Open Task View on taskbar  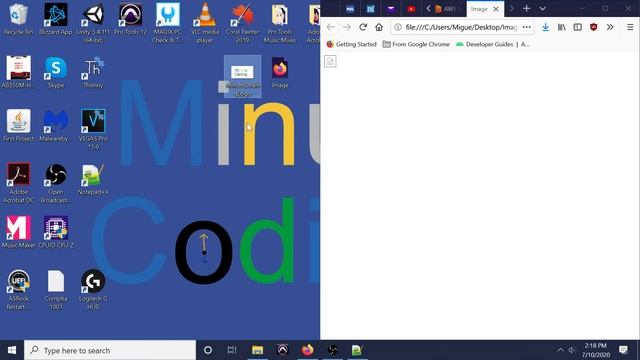232,350
